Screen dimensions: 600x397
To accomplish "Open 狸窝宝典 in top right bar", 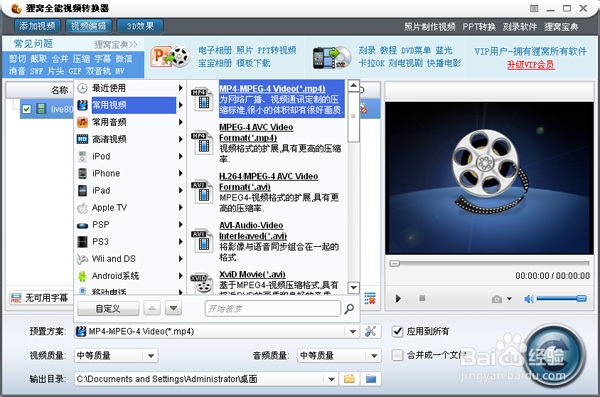I will (x=561, y=27).
